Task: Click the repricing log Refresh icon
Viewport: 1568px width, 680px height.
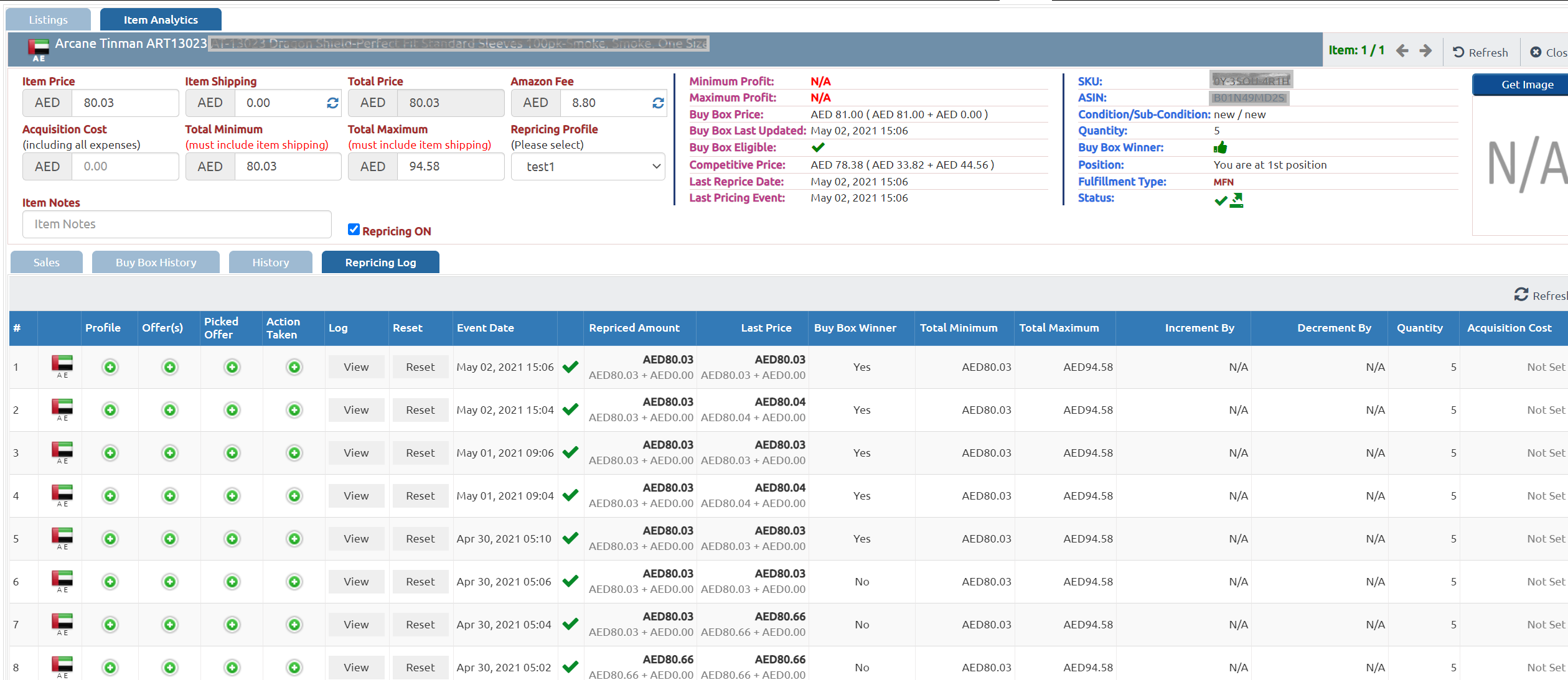Action: [1521, 295]
